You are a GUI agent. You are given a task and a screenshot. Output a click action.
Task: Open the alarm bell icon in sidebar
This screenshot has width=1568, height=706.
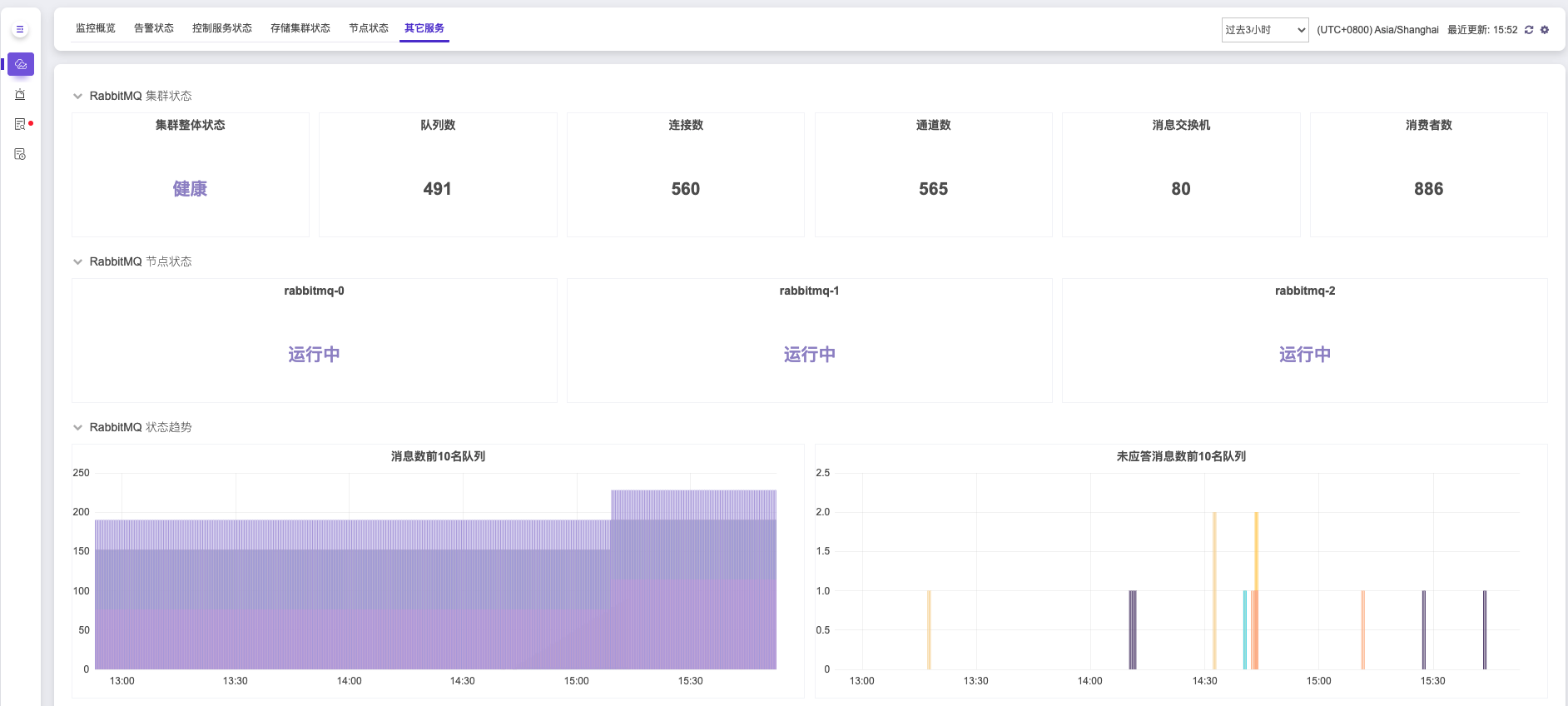[20, 95]
